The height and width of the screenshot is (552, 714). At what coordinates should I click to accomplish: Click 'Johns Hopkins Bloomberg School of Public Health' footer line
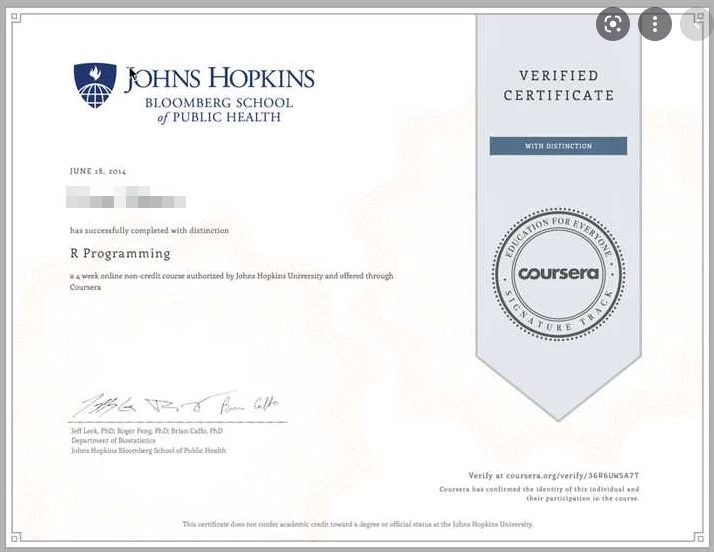[148, 450]
